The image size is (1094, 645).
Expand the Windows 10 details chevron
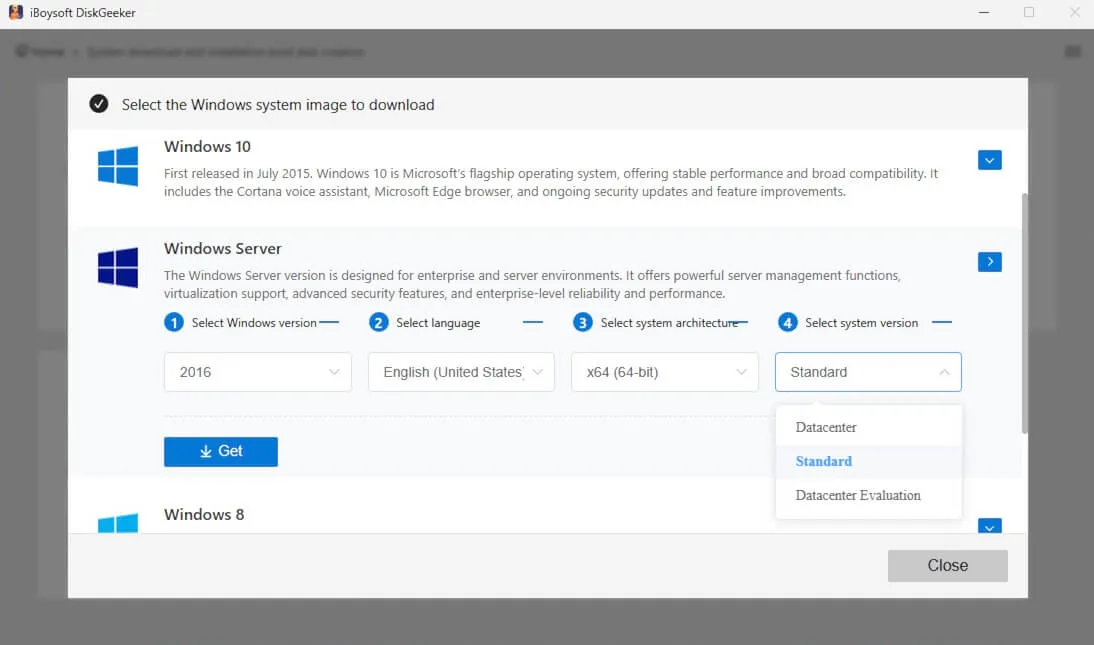pos(989,159)
